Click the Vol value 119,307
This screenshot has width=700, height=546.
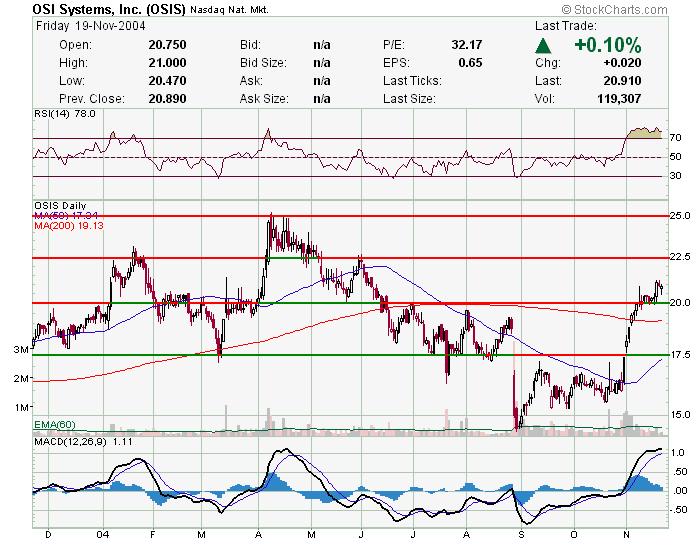[619, 98]
